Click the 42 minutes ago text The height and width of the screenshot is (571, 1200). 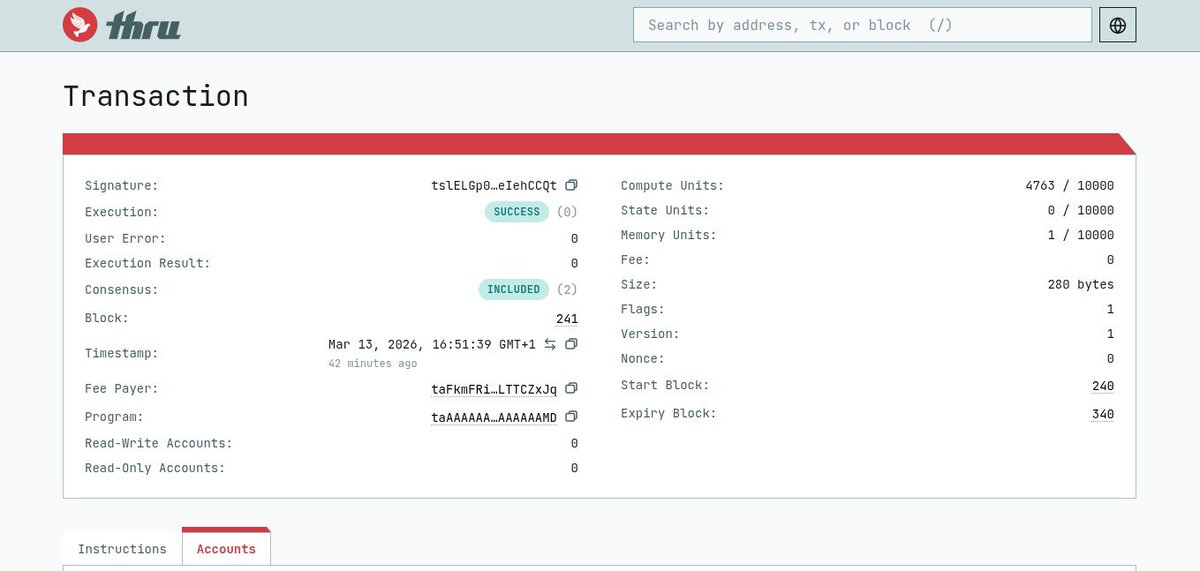pyautogui.click(x=373, y=364)
